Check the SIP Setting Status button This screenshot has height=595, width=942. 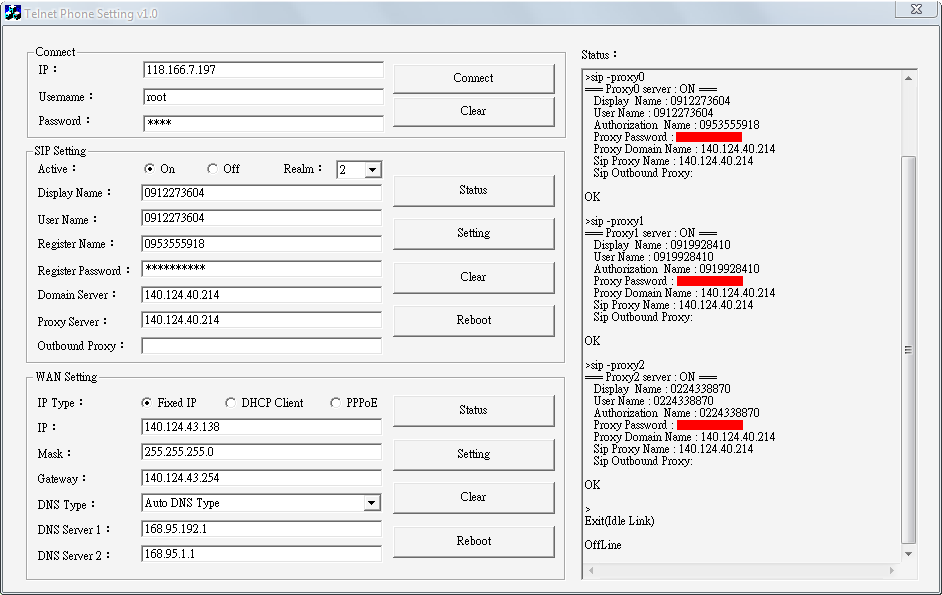pyautogui.click(x=473, y=191)
